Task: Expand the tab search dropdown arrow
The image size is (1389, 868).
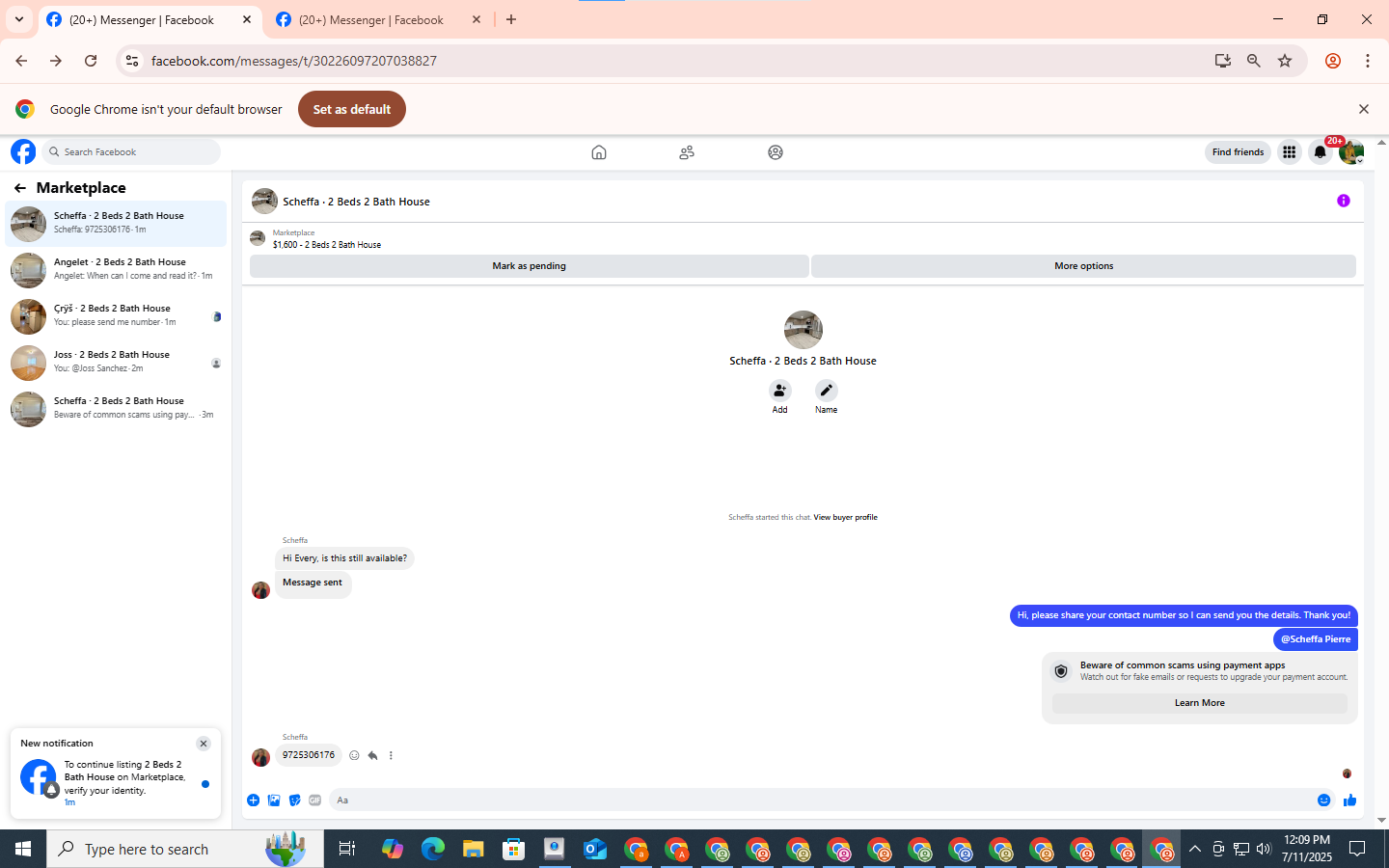Action: [x=19, y=19]
